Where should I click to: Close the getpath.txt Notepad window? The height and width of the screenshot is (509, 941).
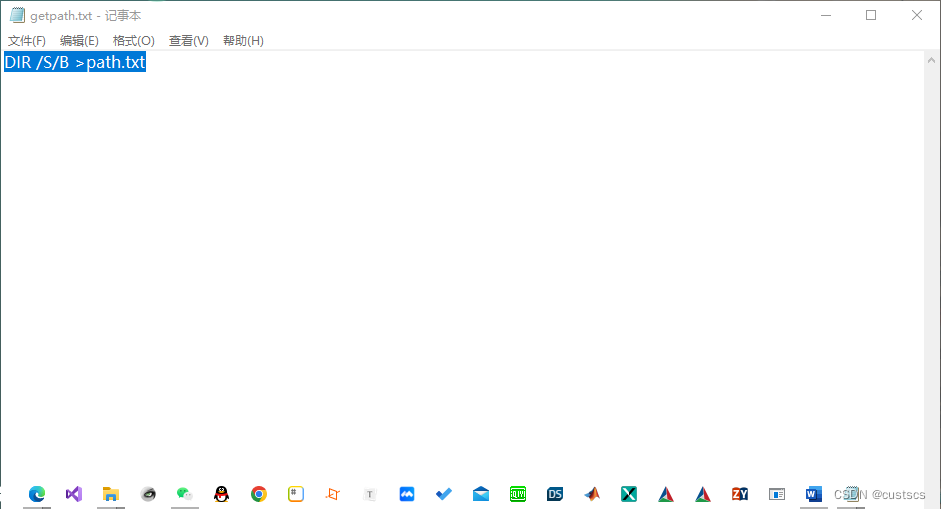tap(916, 15)
